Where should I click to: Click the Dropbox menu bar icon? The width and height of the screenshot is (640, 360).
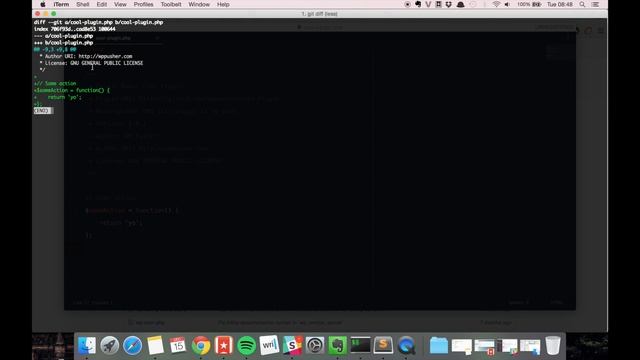click(x=449, y=4)
